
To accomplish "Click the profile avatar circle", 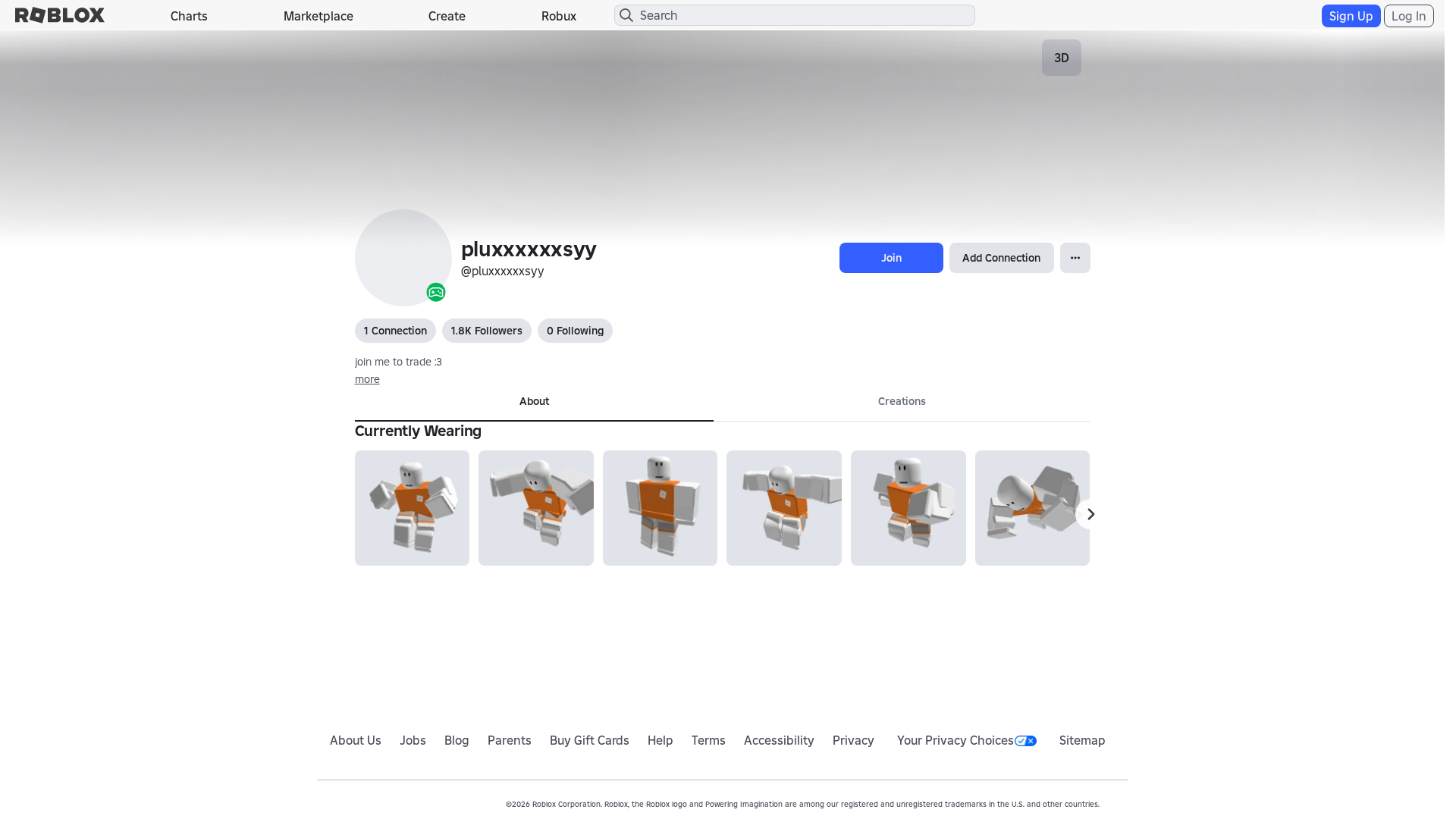I will point(403,258).
